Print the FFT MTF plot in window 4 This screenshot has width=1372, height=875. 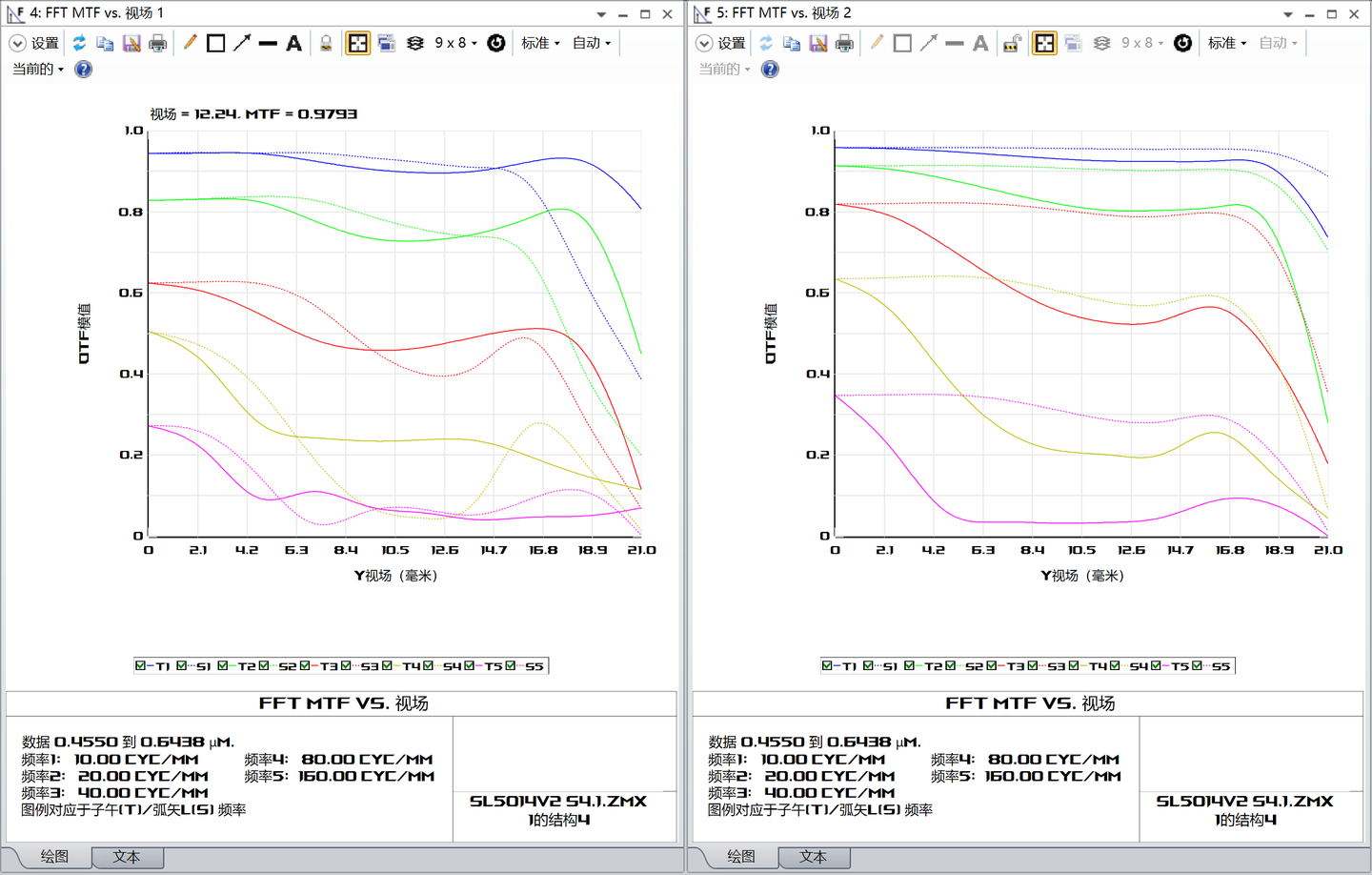(158, 43)
